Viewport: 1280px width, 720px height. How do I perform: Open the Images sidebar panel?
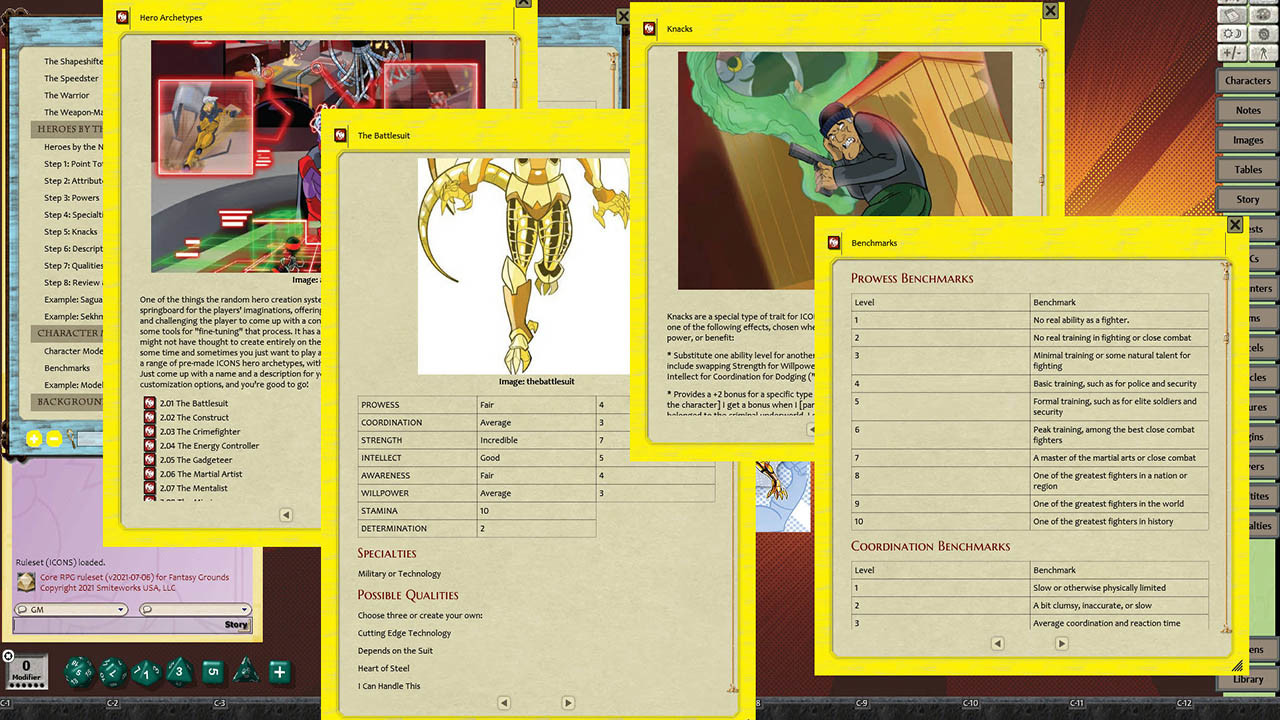(x=1247, y=140)
